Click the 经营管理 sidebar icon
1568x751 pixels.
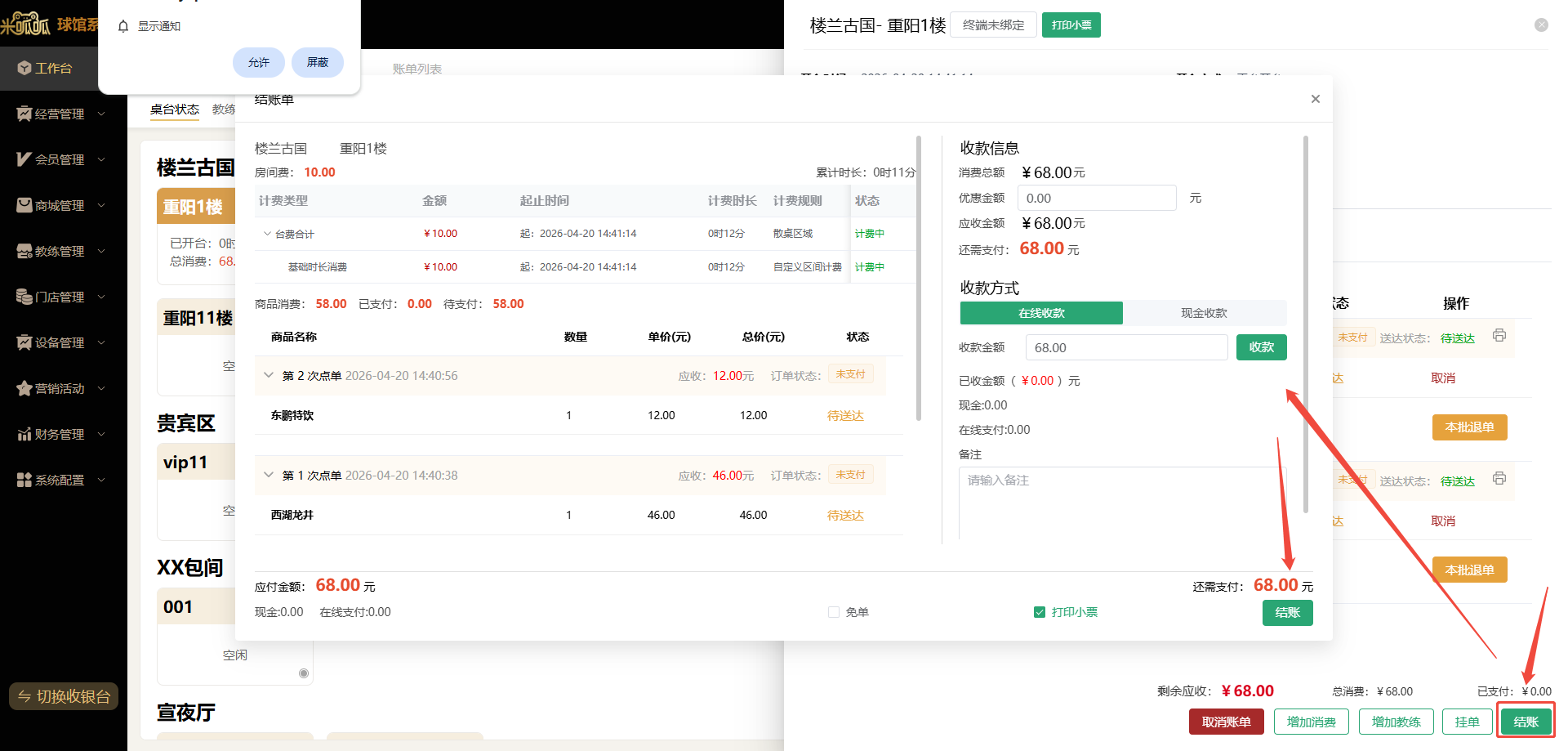[x=24, y=114]
